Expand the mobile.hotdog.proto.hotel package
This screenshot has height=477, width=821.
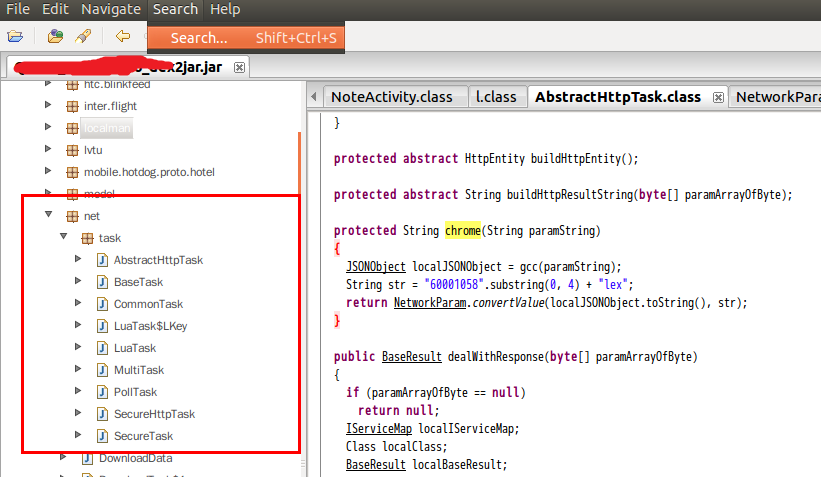(x=47, y=172)
